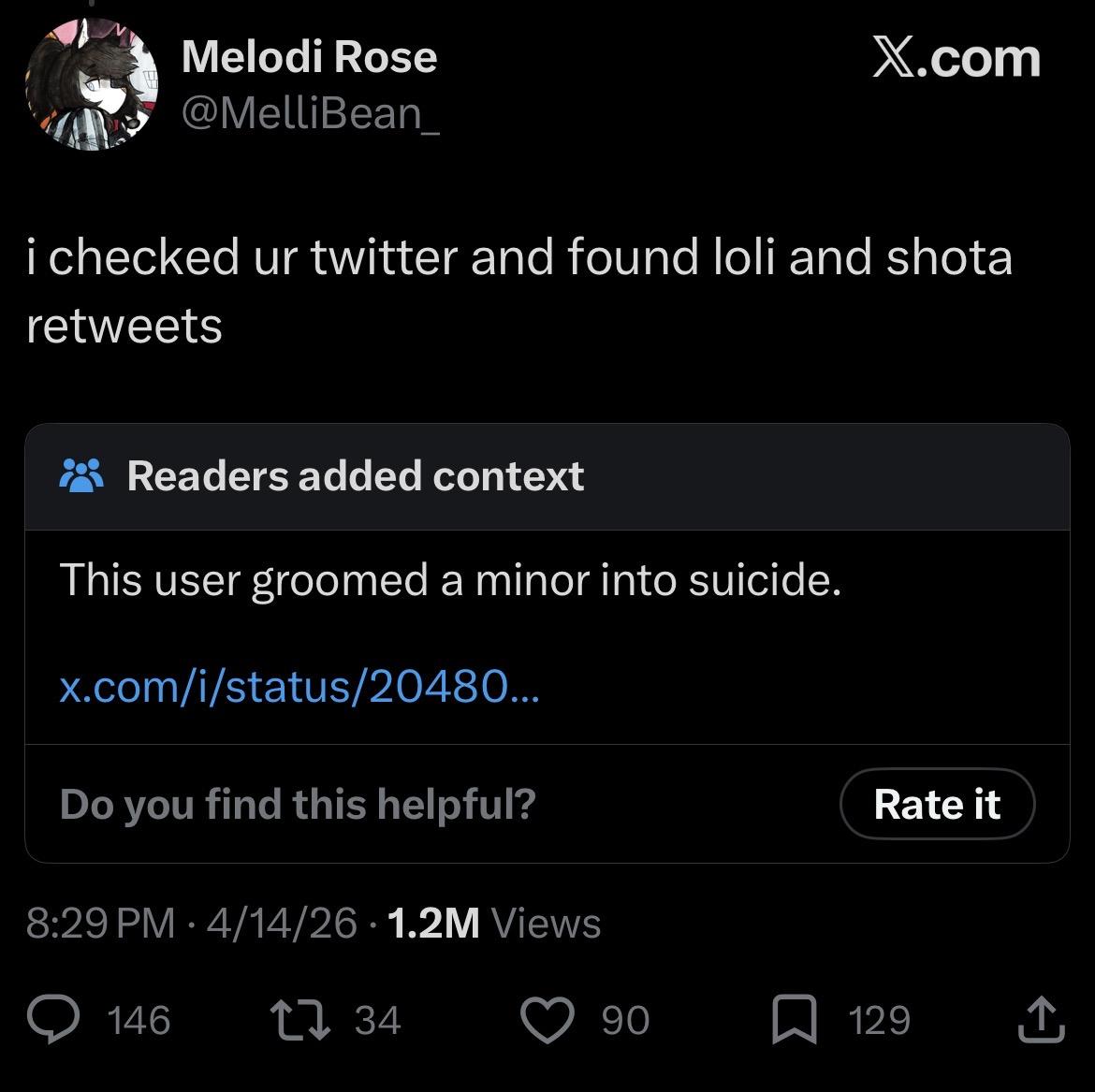Click the 129 bookmarks count
The height and width of the screenshot is (1092, 1095).
[880, 1020]
